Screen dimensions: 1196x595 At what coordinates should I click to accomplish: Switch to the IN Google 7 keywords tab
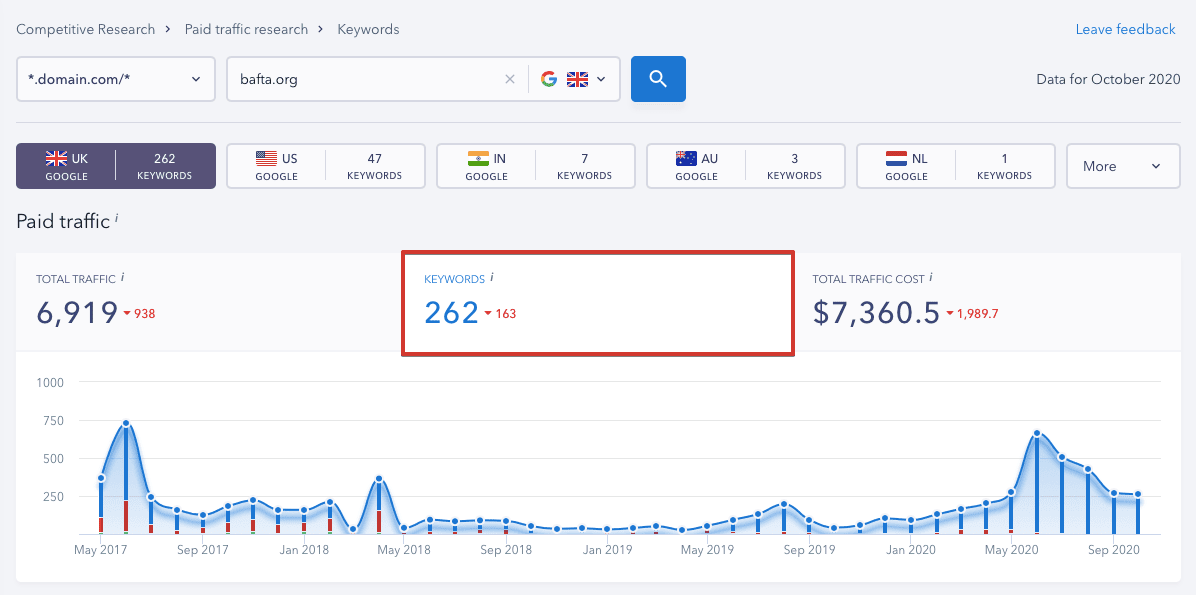[535, 166]
